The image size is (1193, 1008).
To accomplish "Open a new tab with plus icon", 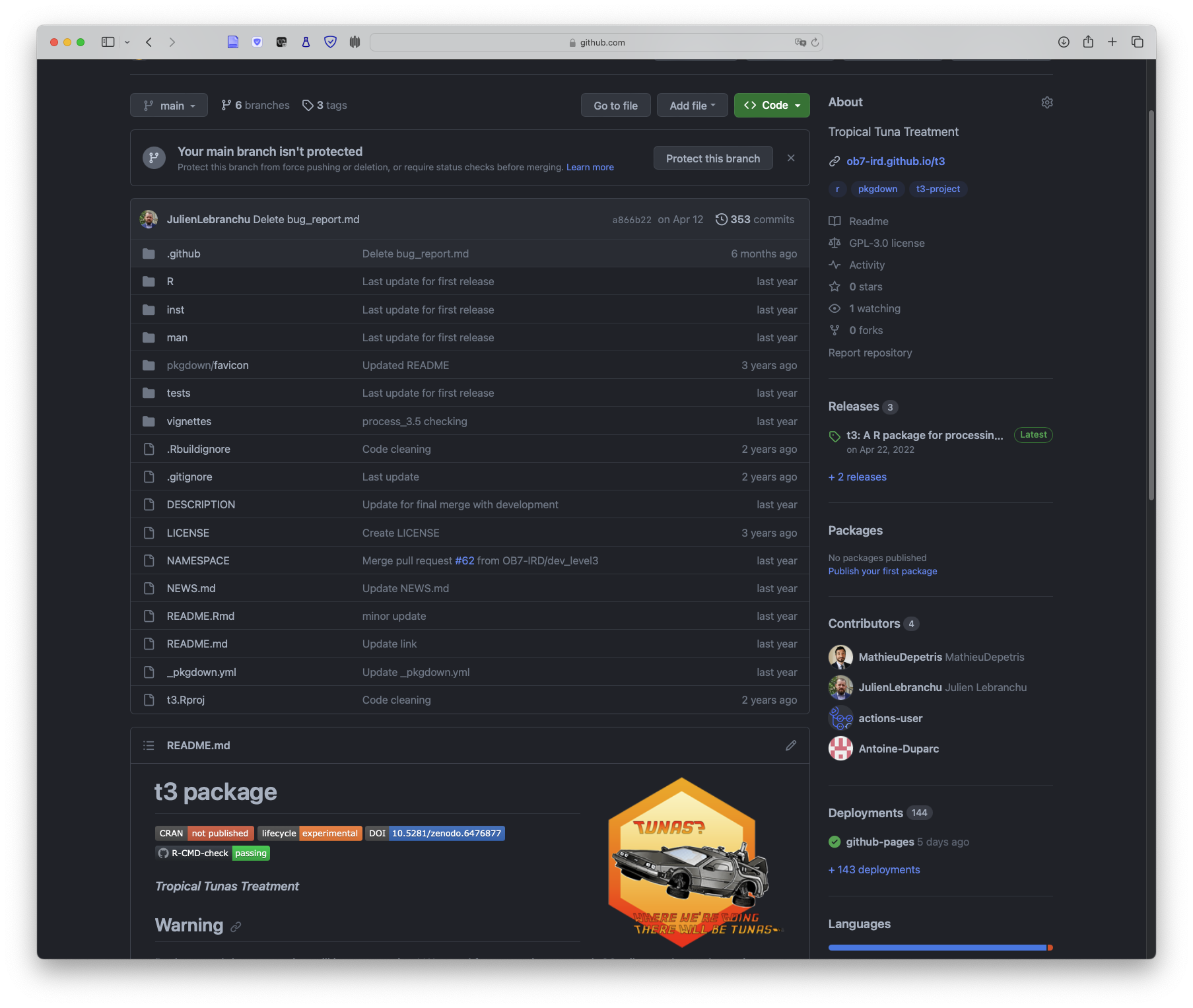I will click(x=1112, y=42).
